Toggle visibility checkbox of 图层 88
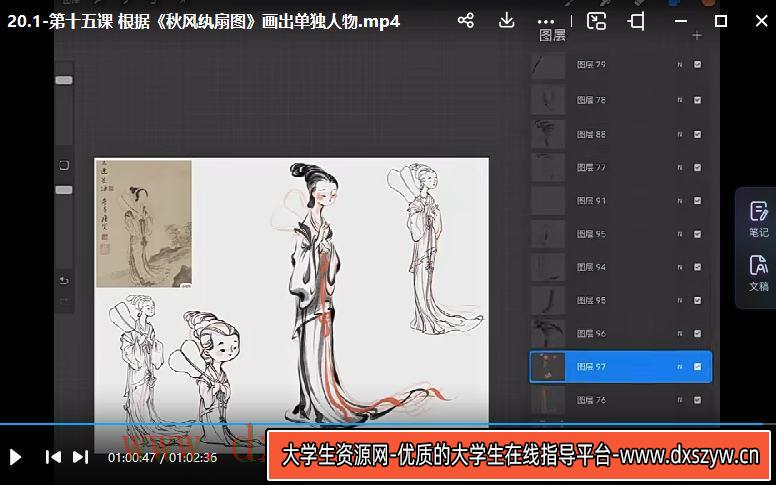 coord(697,134)
